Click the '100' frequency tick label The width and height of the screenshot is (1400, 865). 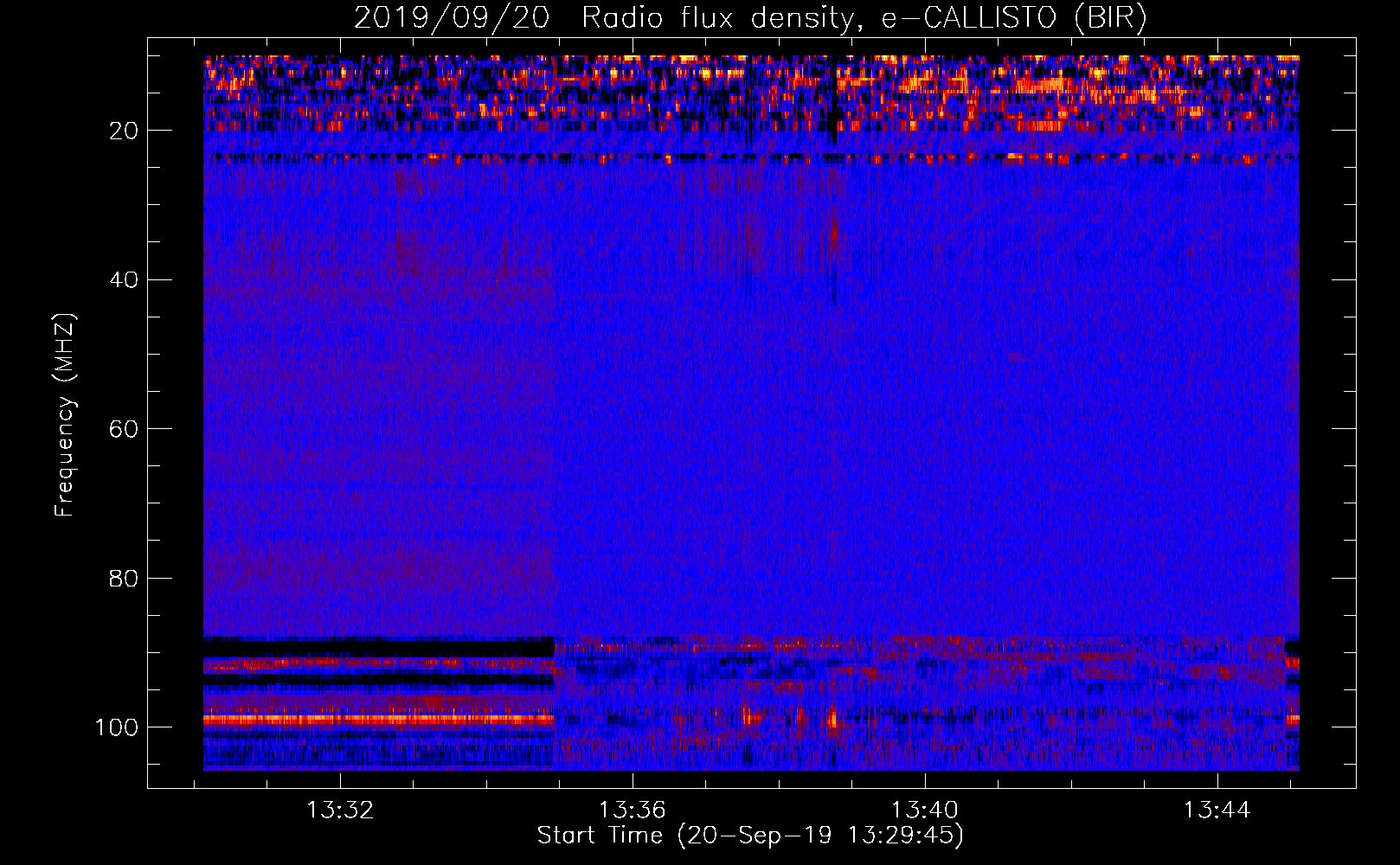117,727
